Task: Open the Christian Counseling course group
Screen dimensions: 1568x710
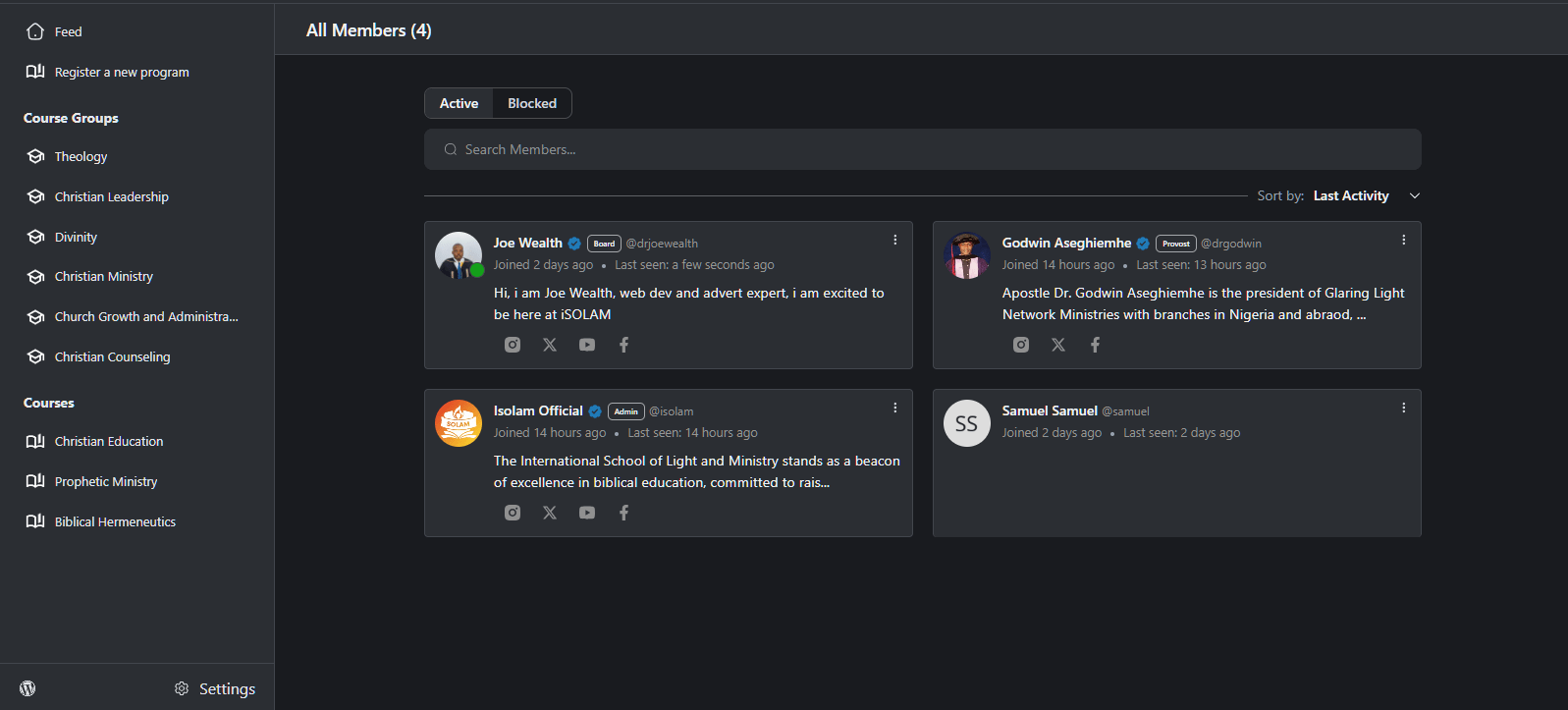Action: click(x=112, y=356)
